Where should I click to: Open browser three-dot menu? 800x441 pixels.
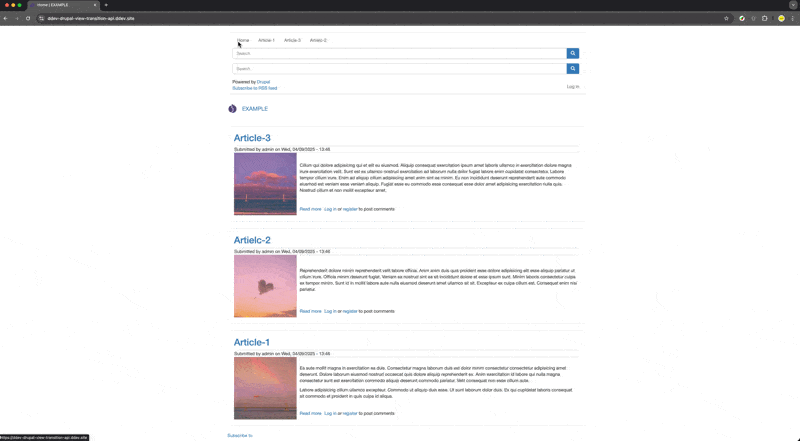click(x=793, y=18)
